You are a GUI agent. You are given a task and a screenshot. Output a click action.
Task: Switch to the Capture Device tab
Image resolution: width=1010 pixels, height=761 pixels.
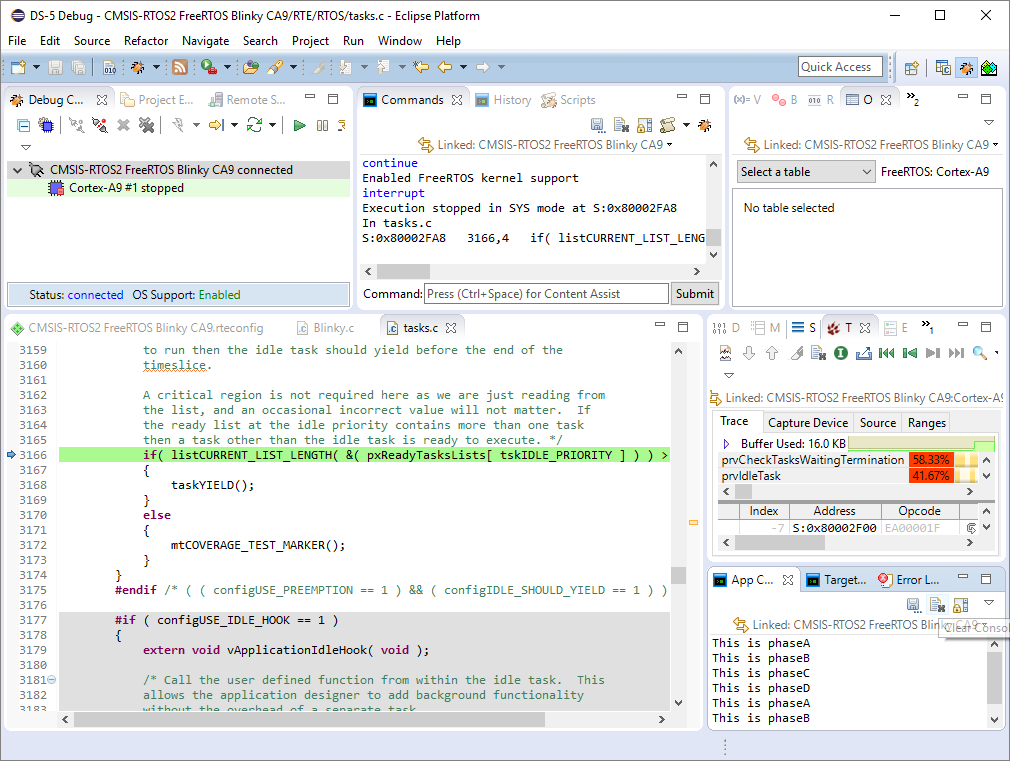[x=807, y=423]
